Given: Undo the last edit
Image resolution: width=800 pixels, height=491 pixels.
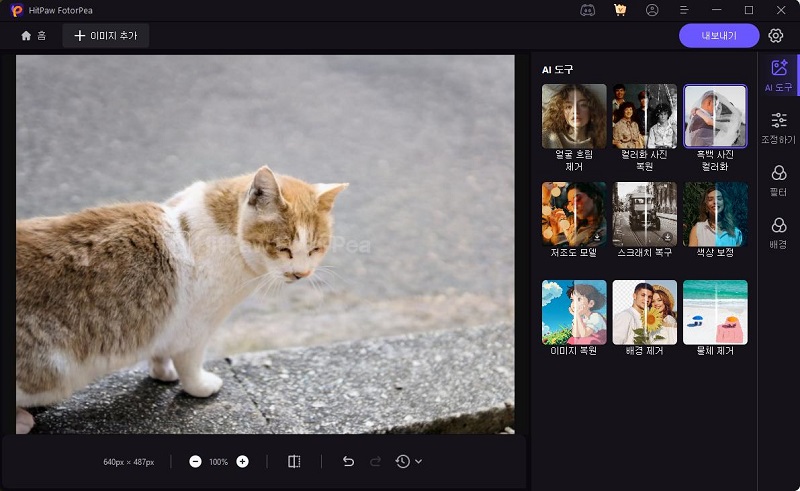Looking at the screenshot, I should 348,462.
